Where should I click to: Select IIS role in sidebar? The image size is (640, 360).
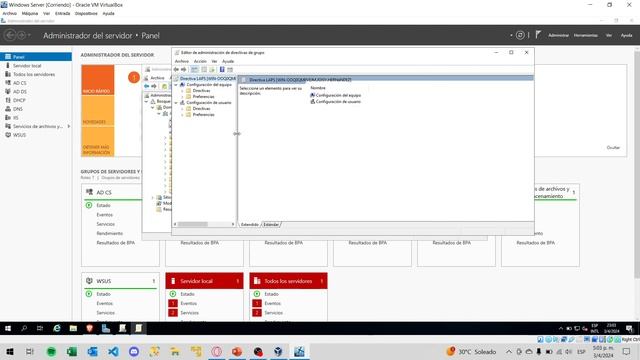tap(15, 118)
